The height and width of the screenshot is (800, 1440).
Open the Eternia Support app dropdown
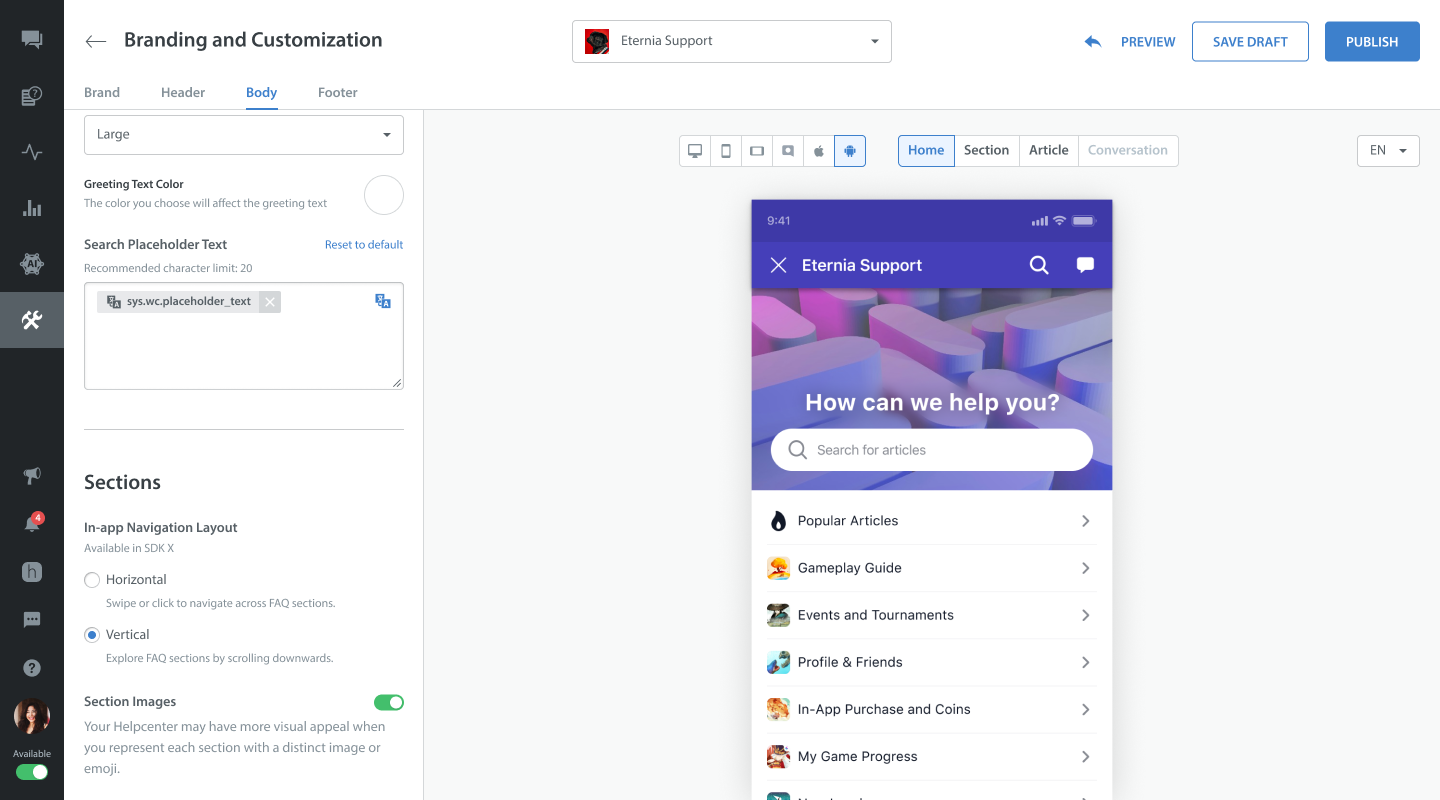pyautogui.click(x=731, y=42)
